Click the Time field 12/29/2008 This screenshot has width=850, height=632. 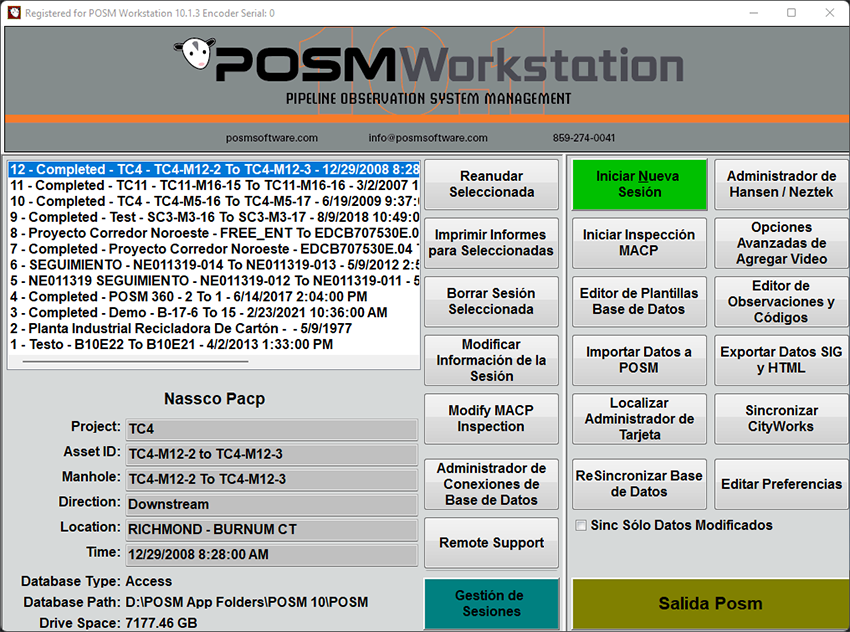(272, 554)
